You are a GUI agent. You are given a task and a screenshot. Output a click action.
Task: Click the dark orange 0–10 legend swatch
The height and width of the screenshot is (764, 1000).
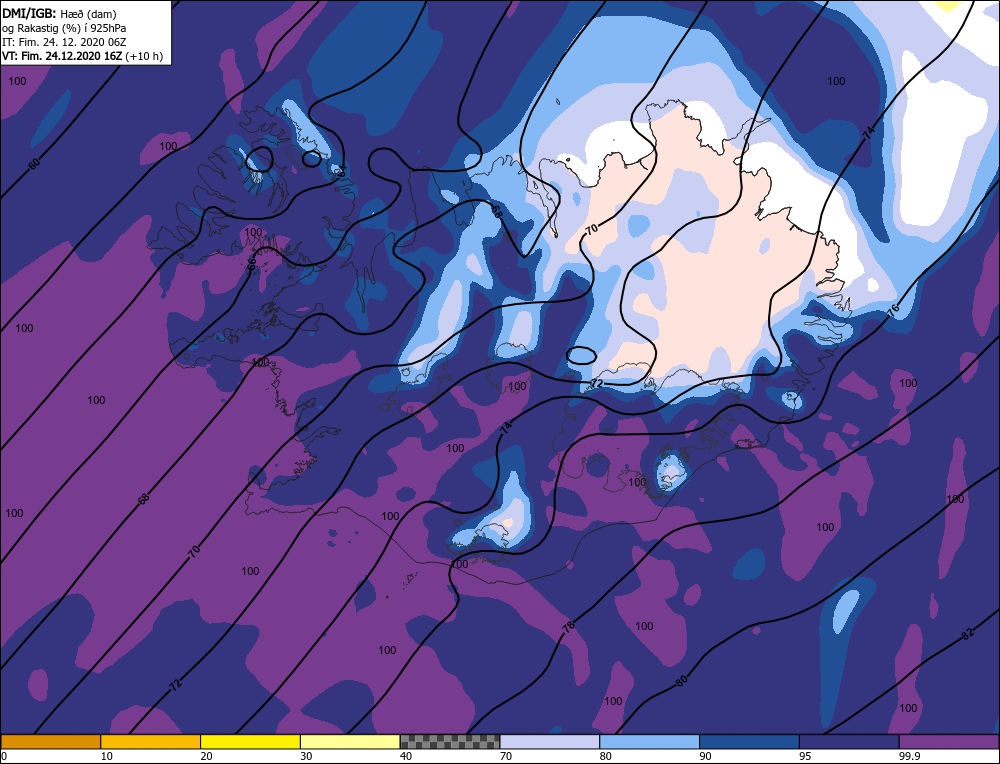[x=50, y=742]
